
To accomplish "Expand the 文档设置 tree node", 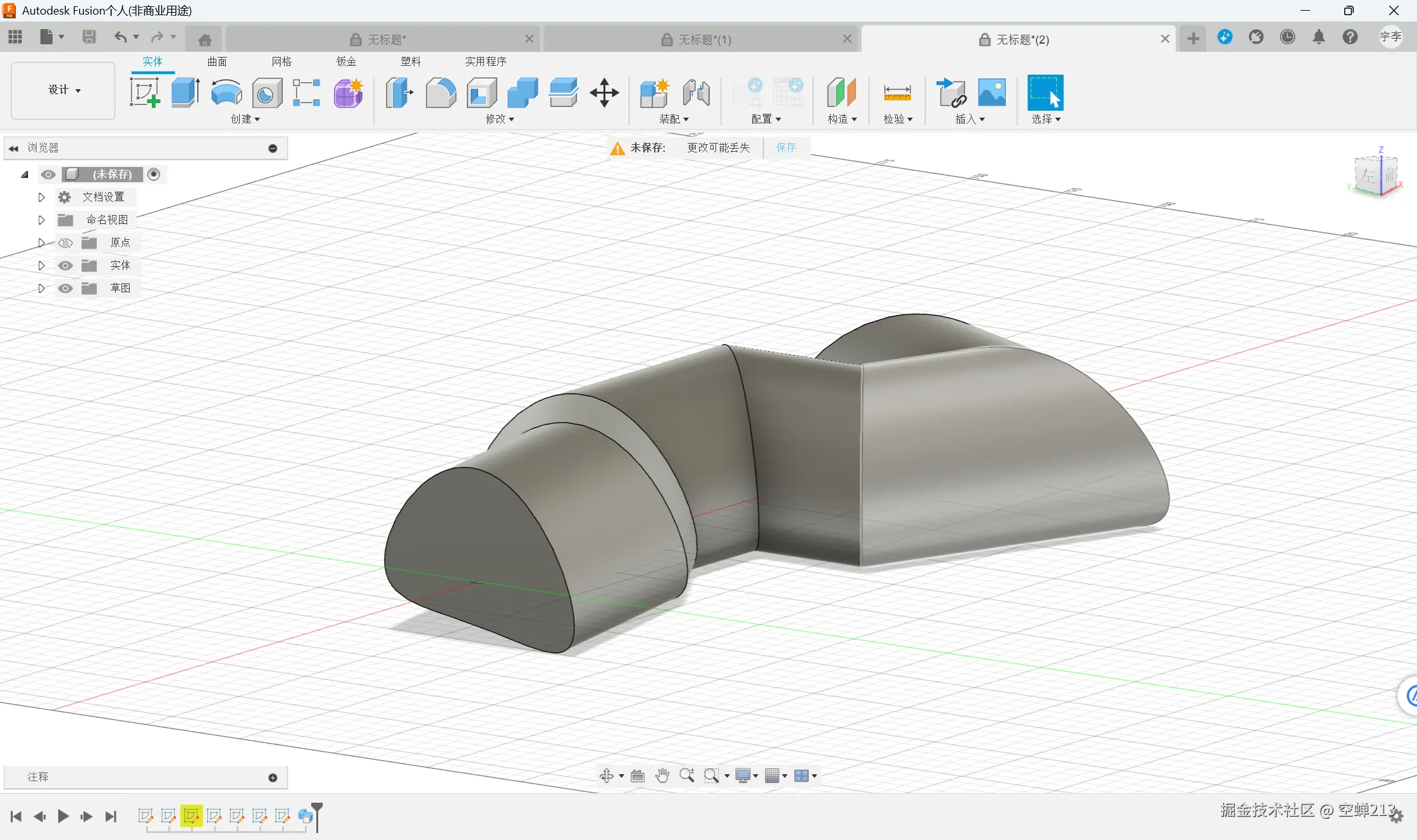I will point(42,197).
